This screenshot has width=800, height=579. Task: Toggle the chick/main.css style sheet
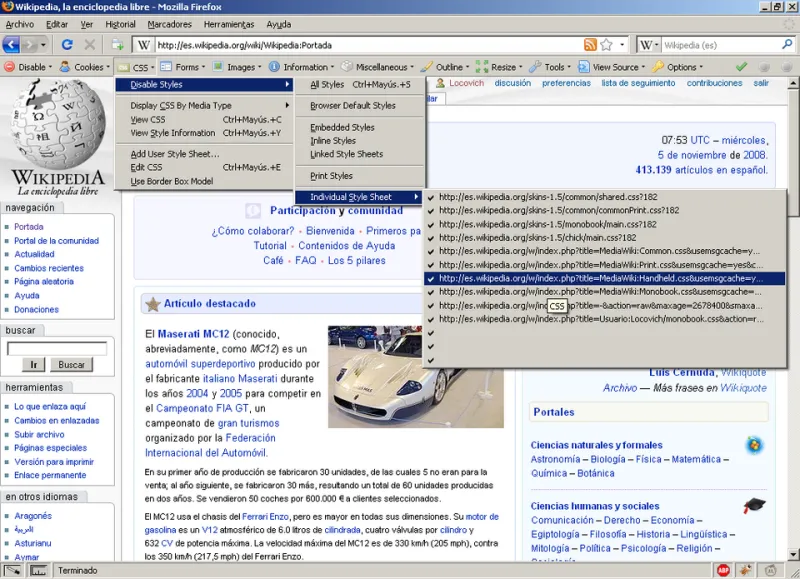click(604, 238)
